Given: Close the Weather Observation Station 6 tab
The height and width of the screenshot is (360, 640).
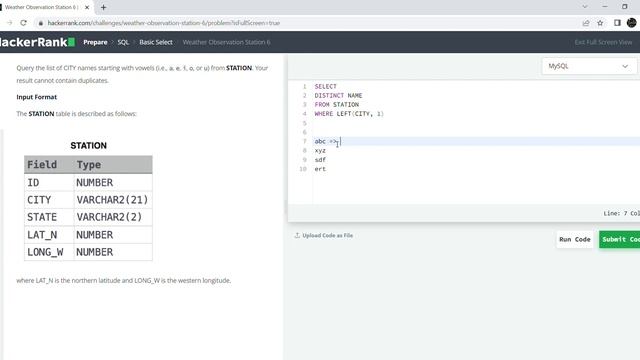Looking at the screenshot, I should (87, 7).
